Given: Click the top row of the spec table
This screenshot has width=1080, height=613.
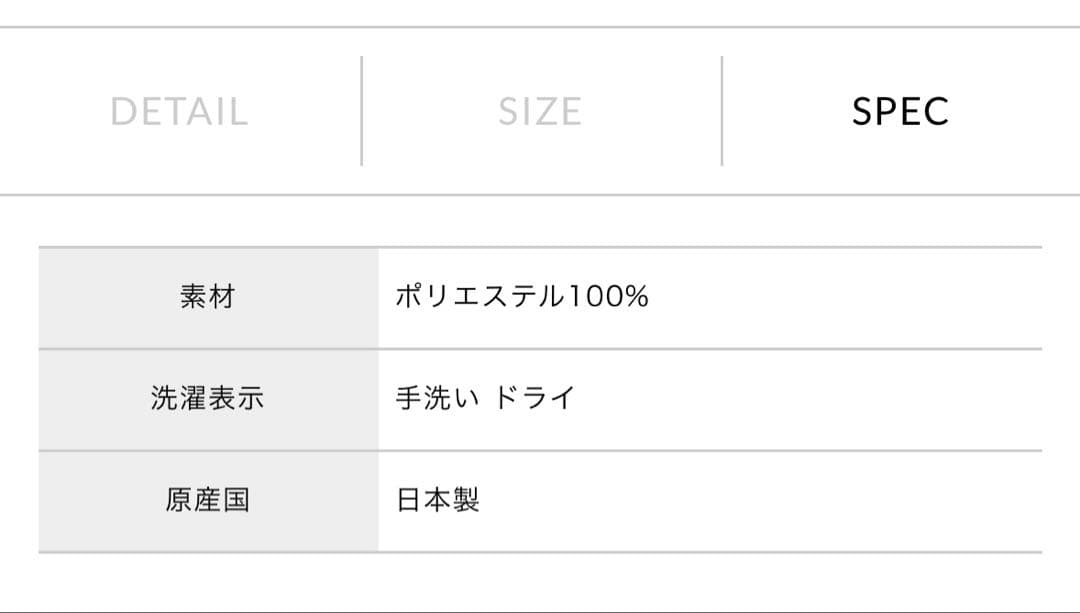Looking at the screenshot, I should pyautogui.click(x=540, y=297).
